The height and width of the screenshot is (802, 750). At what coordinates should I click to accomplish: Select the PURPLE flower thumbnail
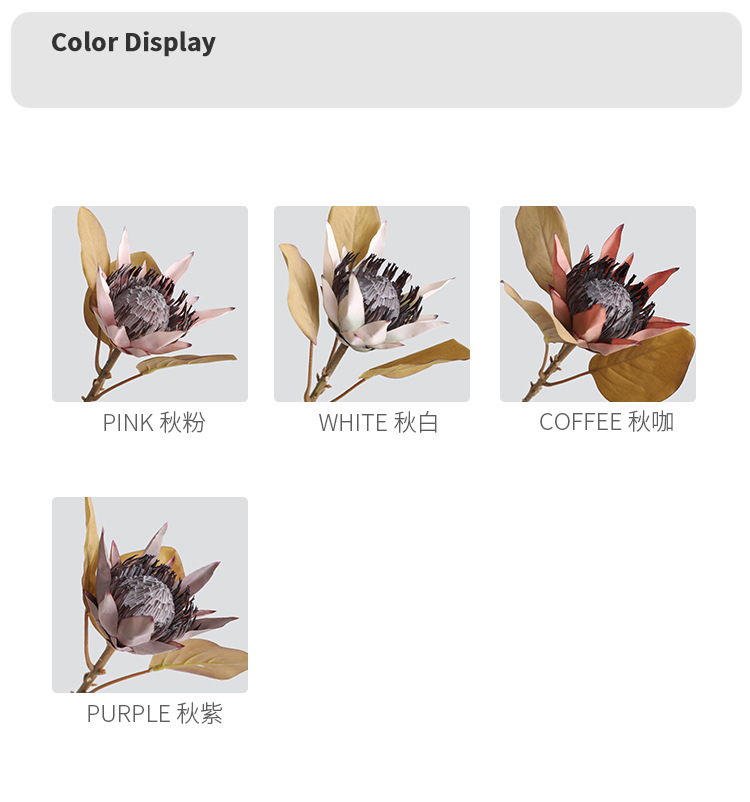pos(150,595)
